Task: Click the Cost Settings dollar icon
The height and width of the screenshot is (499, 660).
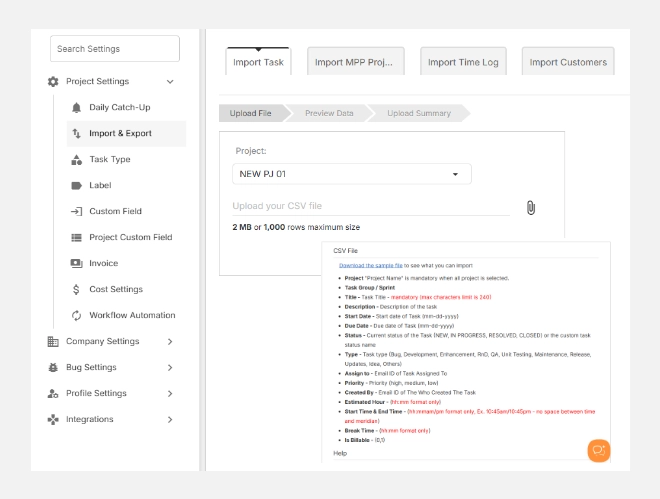Action: [x=77, y=289]
